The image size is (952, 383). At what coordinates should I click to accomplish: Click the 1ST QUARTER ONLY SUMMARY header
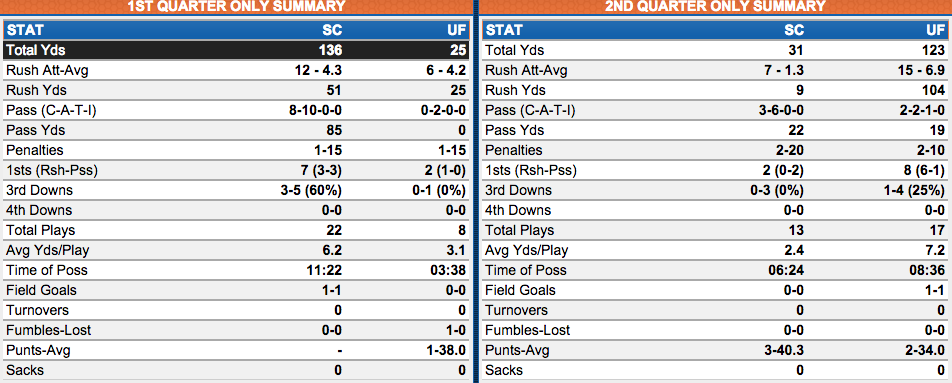click(x=236, y=7)
